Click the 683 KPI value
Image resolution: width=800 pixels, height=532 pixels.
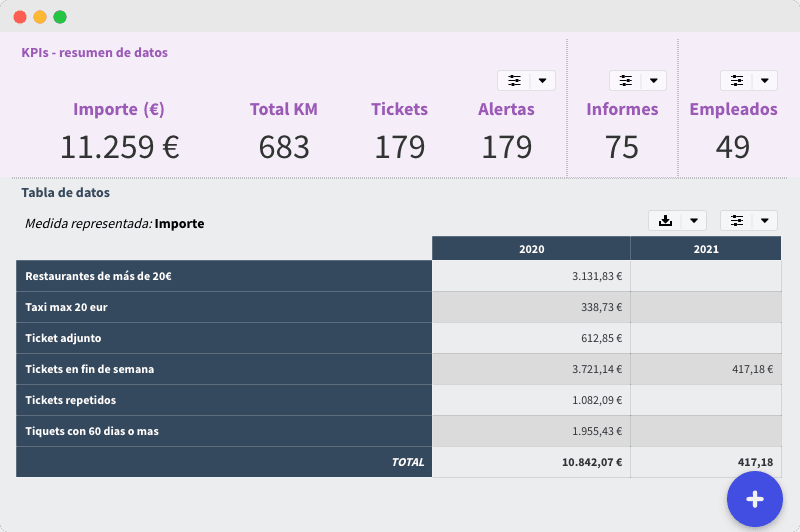(x=284, y=147)
